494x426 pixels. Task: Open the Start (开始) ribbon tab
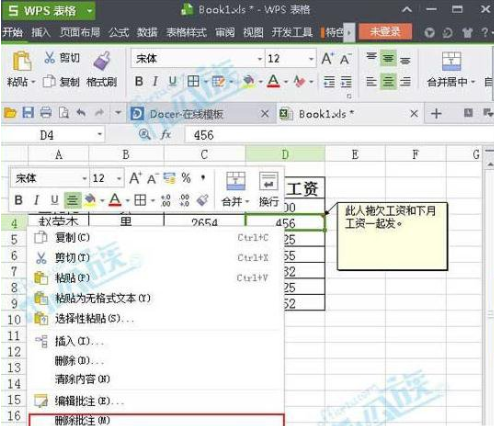pos(13,32)
